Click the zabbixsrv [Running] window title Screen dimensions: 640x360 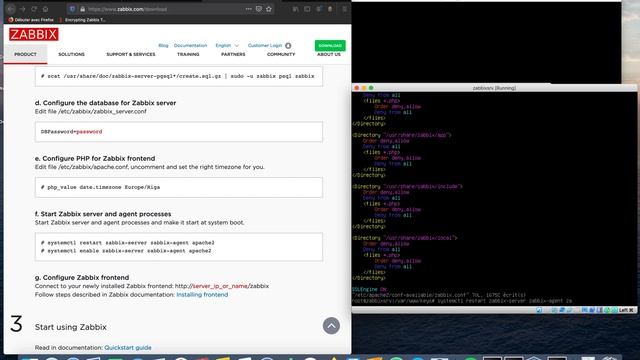[x=494, y=88]
